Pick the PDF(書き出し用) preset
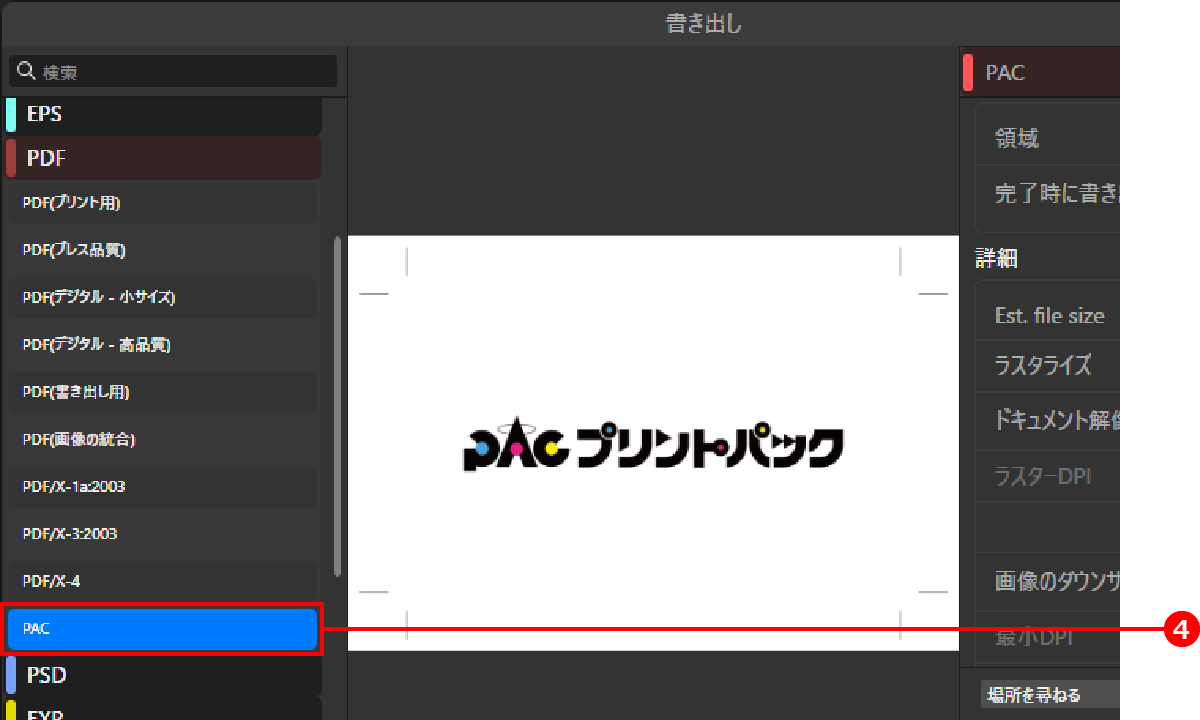This screenshot has width=1200, height=720. tap(162, 392)
